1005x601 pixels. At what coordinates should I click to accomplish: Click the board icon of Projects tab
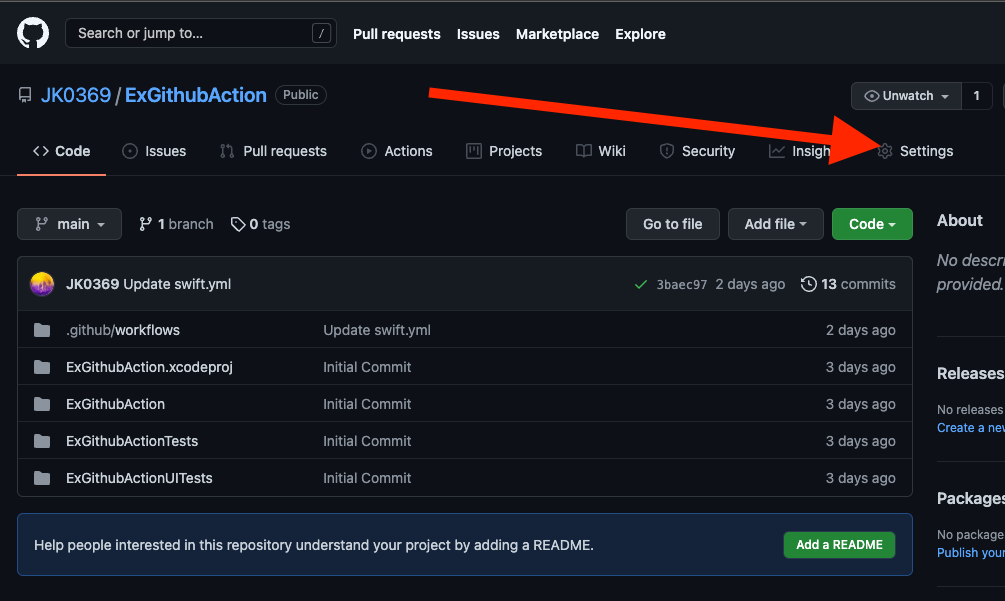pos(474,151)
